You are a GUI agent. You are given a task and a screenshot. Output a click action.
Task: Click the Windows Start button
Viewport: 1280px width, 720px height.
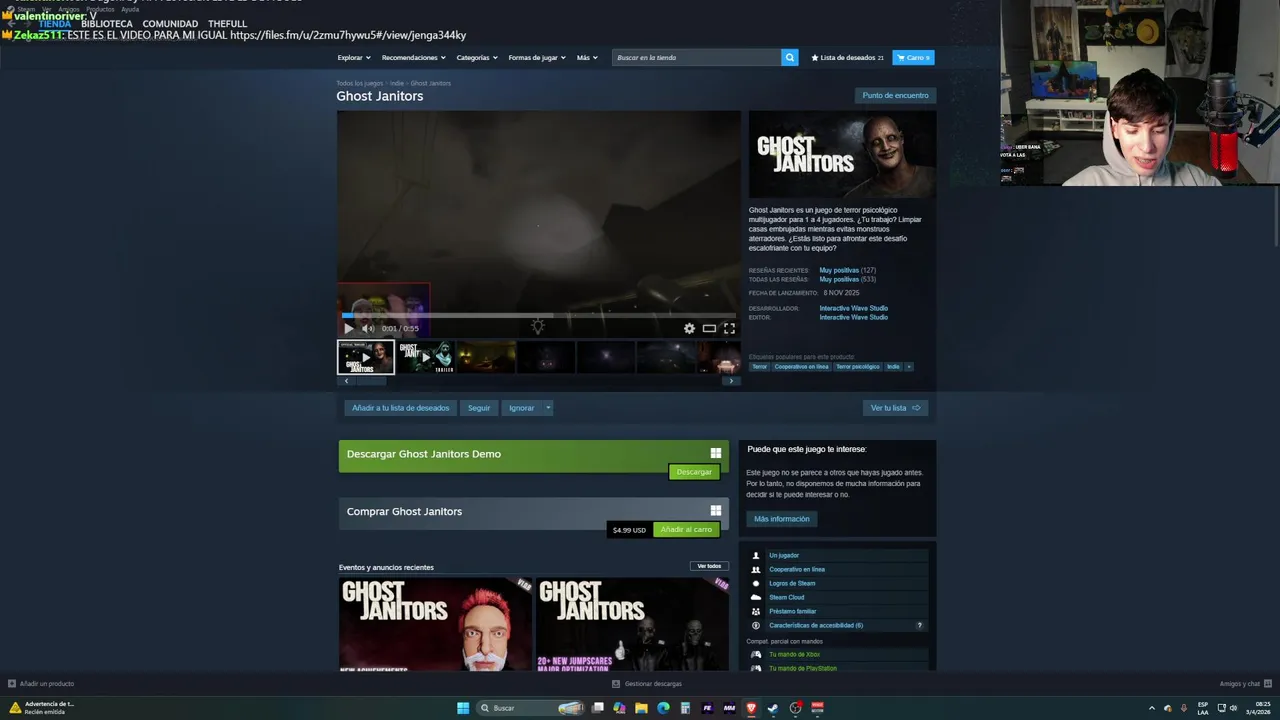tap(463, 708)
